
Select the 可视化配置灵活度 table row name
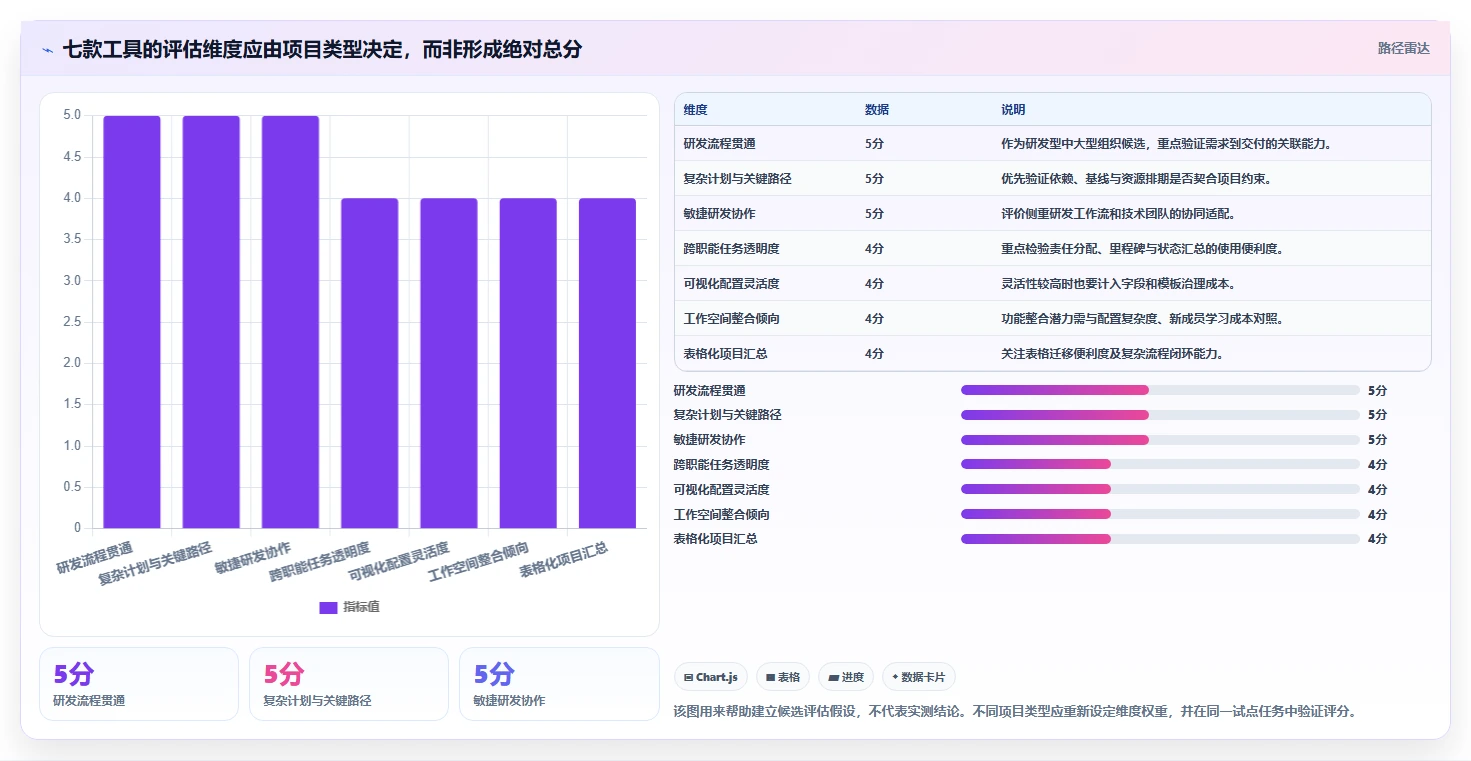[x=731, y=284]
